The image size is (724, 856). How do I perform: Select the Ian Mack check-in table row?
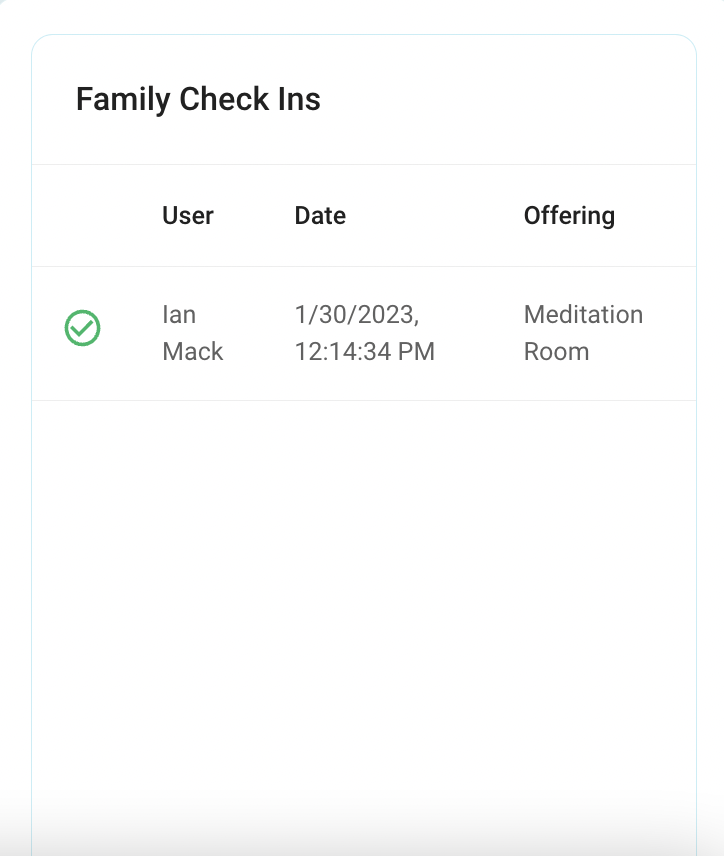(364, 334)
